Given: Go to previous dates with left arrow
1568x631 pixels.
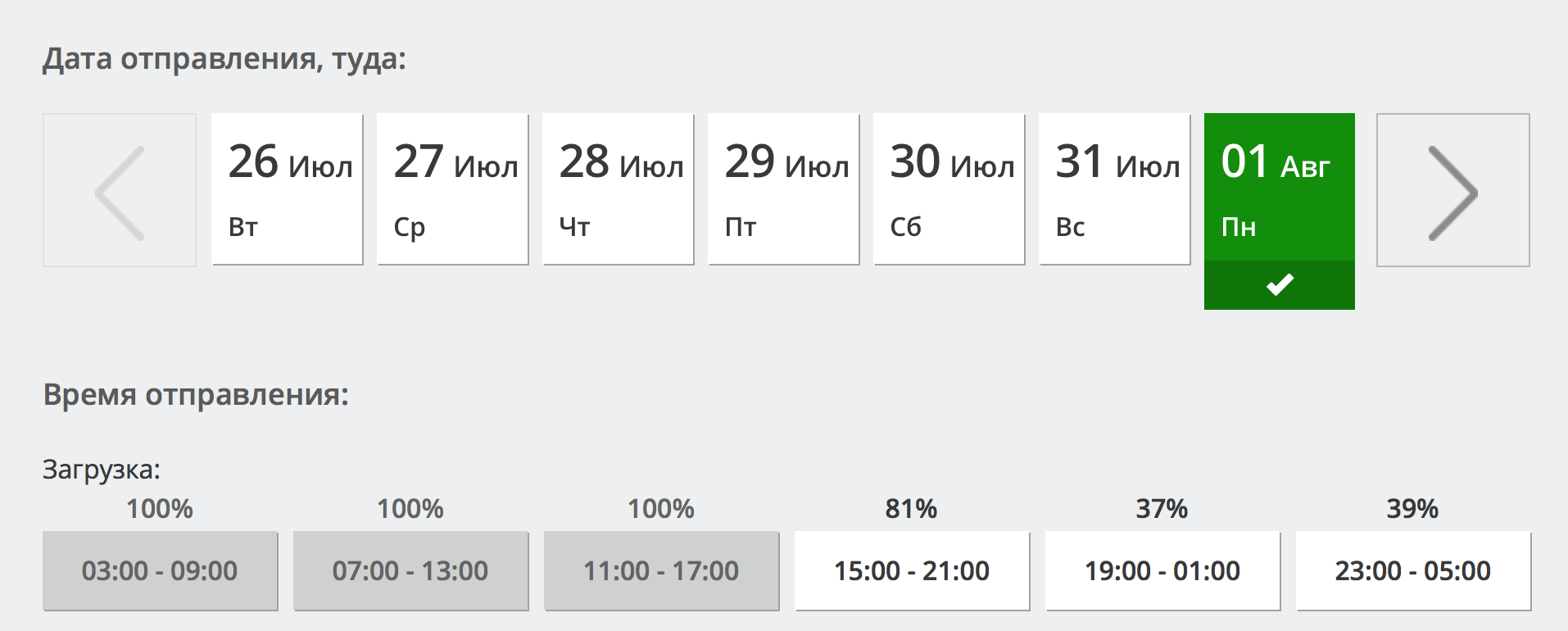Looking at the screenshot, I should pos(120,191).
